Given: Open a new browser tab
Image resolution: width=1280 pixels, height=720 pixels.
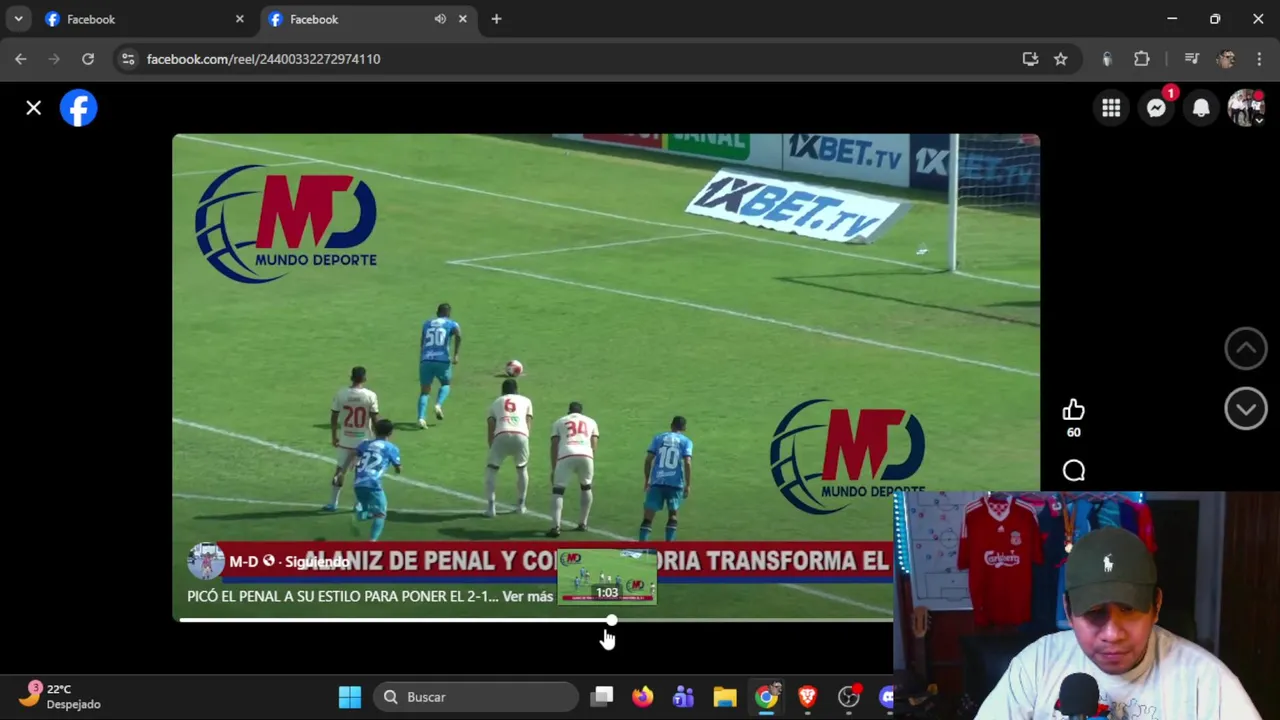Looking at the screenshot, I should (496, 19).
